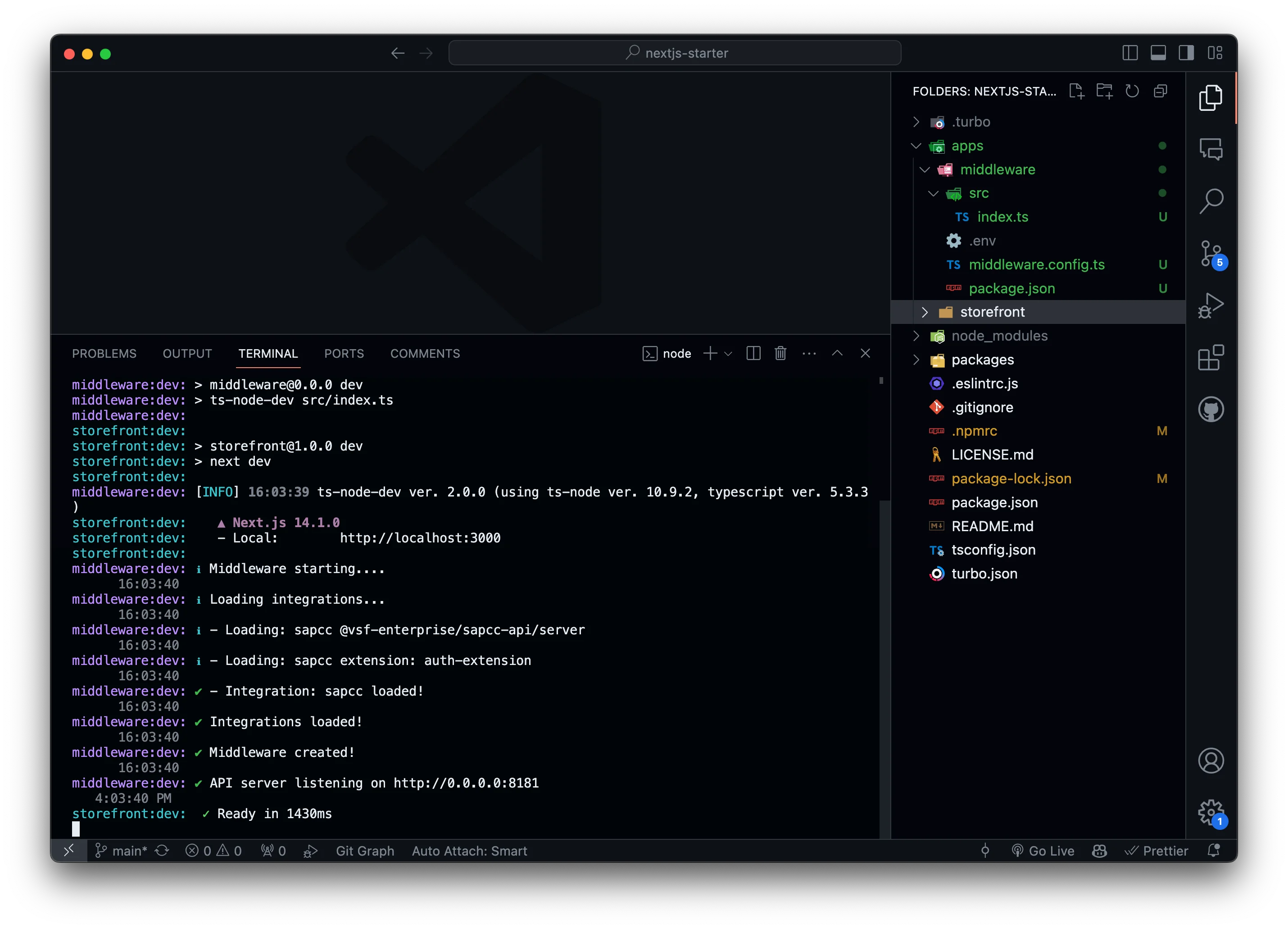Start Go Live server from status bar
Image resolution: width=1288 pixels, height=929 pixels.
pos(1044,851)
